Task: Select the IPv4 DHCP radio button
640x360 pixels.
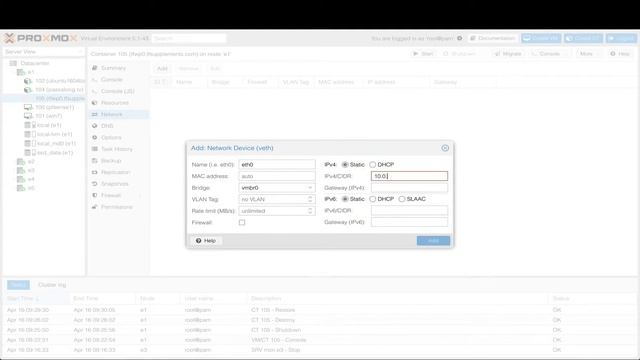Action: tap(373, 164)
